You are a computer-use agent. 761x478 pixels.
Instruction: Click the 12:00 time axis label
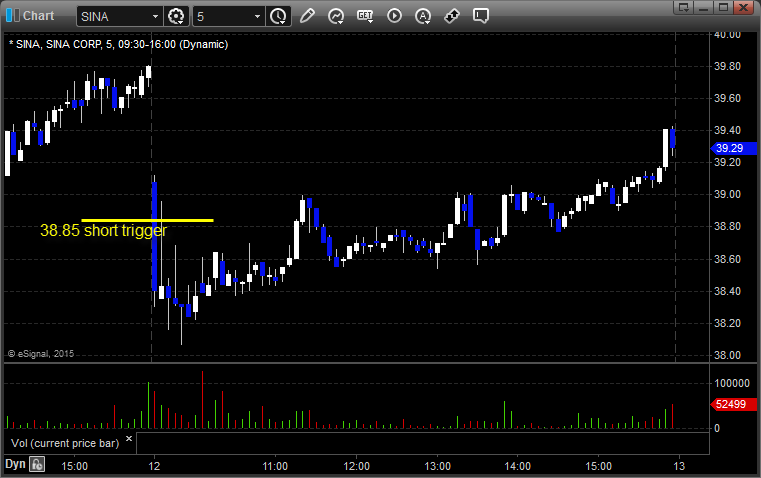[357, 466]
